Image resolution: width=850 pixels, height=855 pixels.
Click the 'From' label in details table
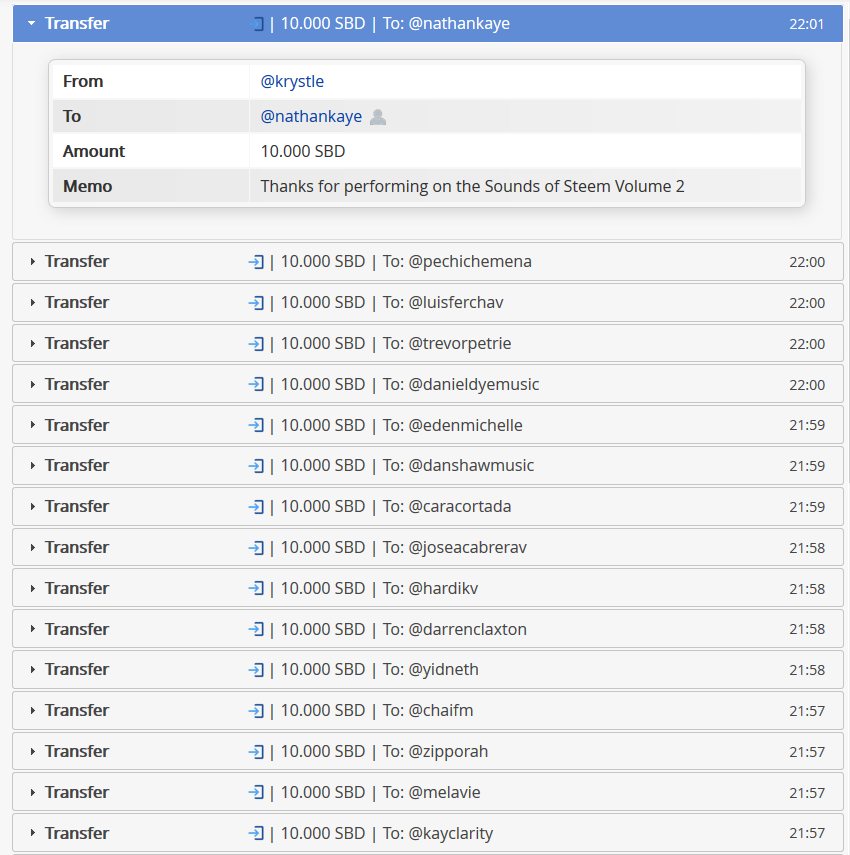[x=83, y=81]
